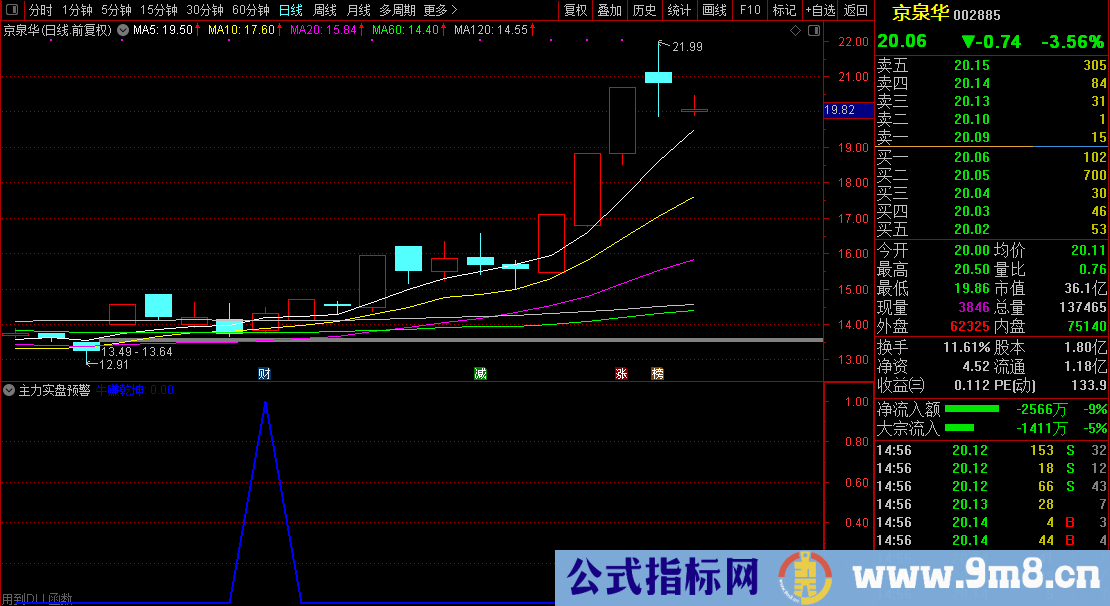Open F10 company information
Viewport: 1110px width, 606px height.
pos(750,9)
